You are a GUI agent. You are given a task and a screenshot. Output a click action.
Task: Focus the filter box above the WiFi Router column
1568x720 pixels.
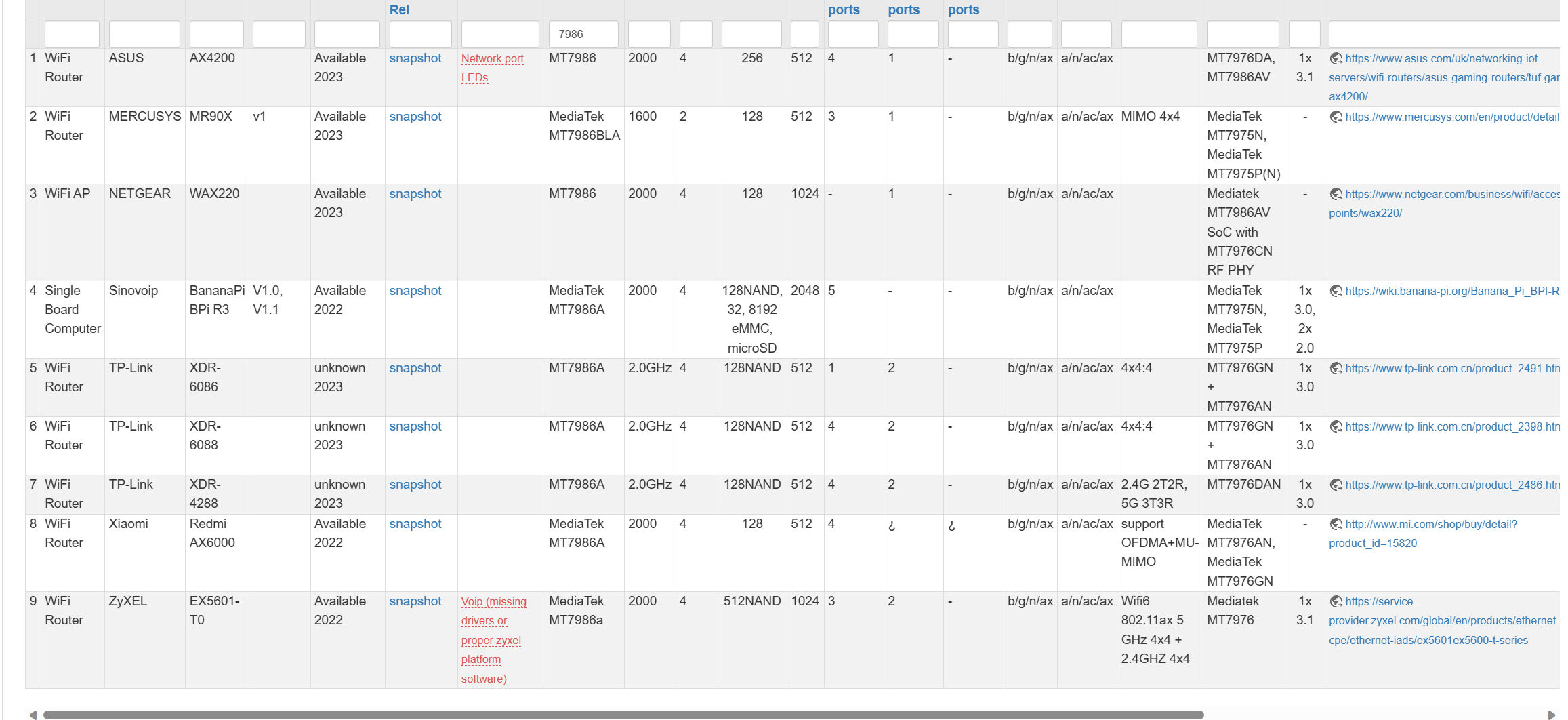click(x=72, y=34)
